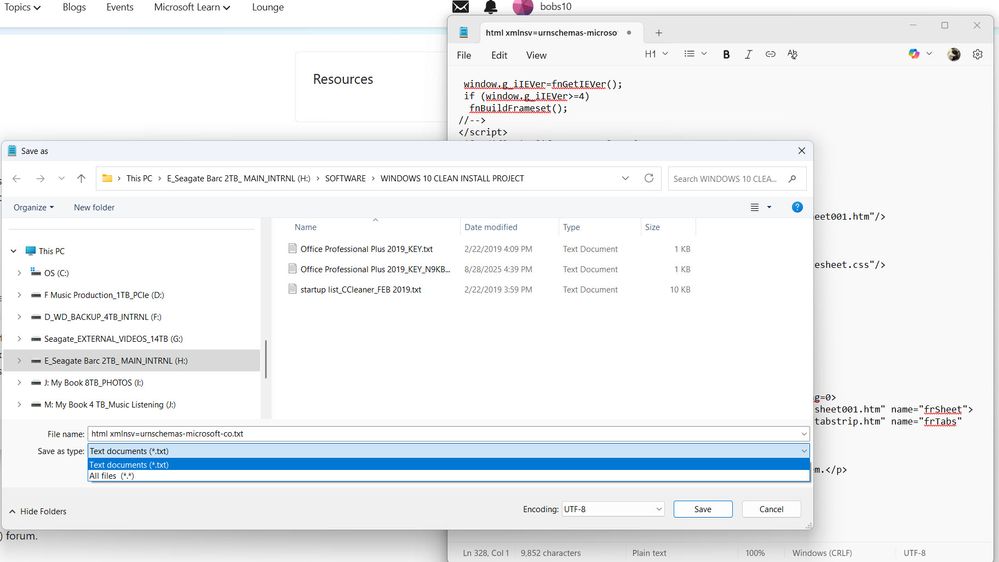Click the Cancel button
The height and width of the screenshot is (562, 999).
pos(771,509)
